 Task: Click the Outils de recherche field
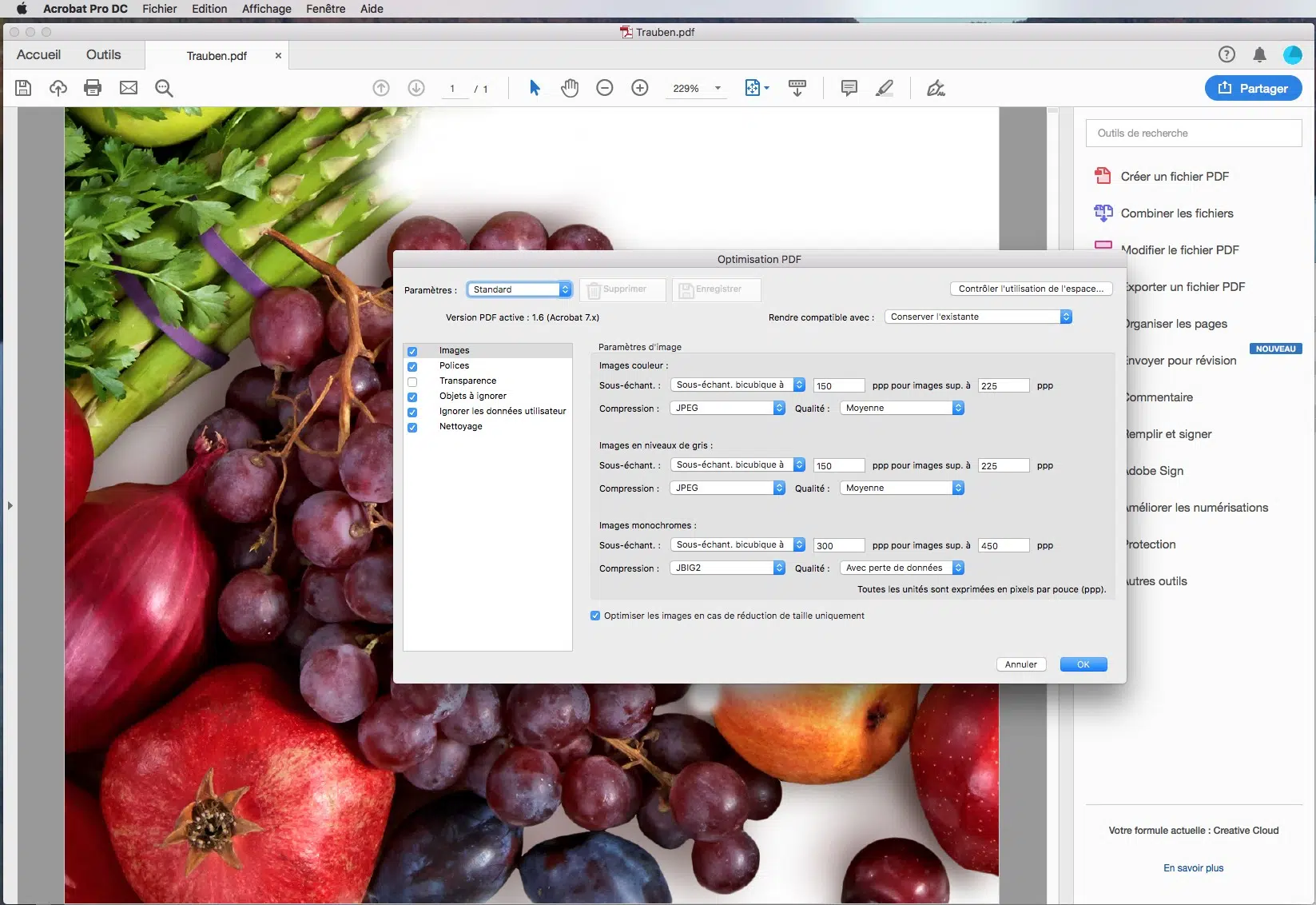[x=1194, y=133]
